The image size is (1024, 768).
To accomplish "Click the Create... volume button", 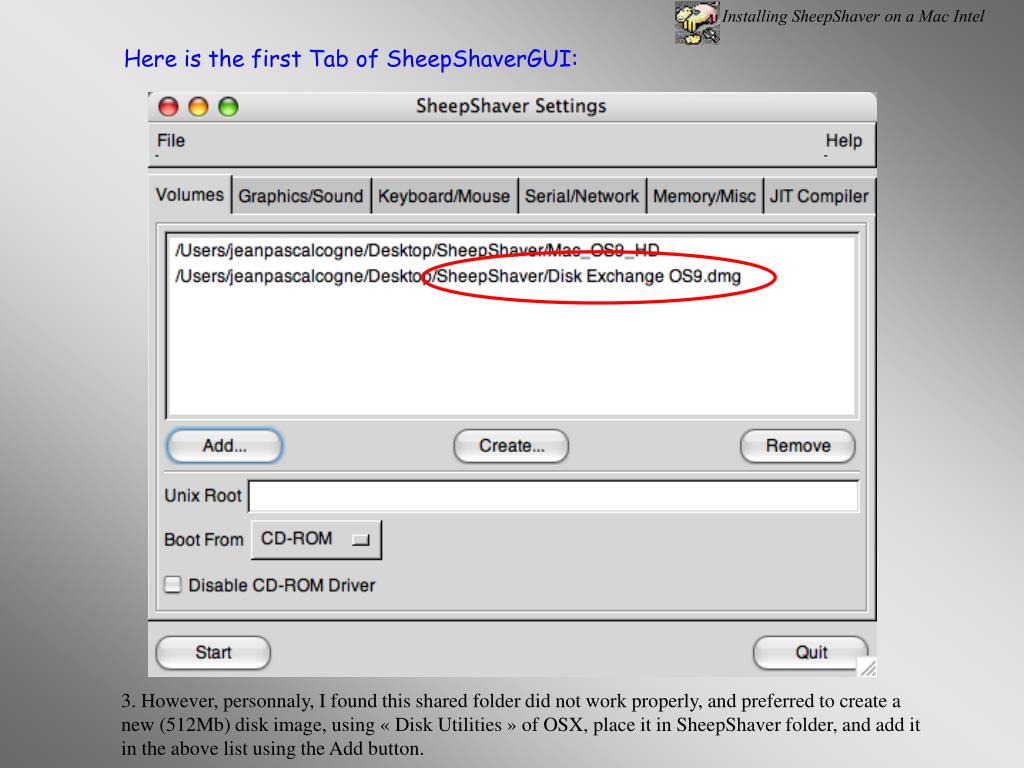I will coord(511,446).
